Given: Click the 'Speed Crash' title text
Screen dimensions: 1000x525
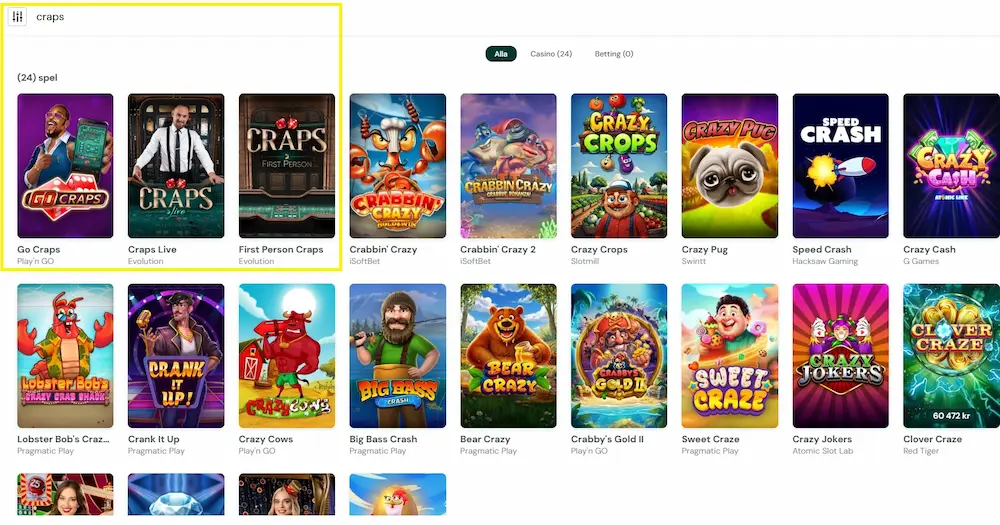Looking at the screenshot, I should pyautogui.click(x=821, y=249).
